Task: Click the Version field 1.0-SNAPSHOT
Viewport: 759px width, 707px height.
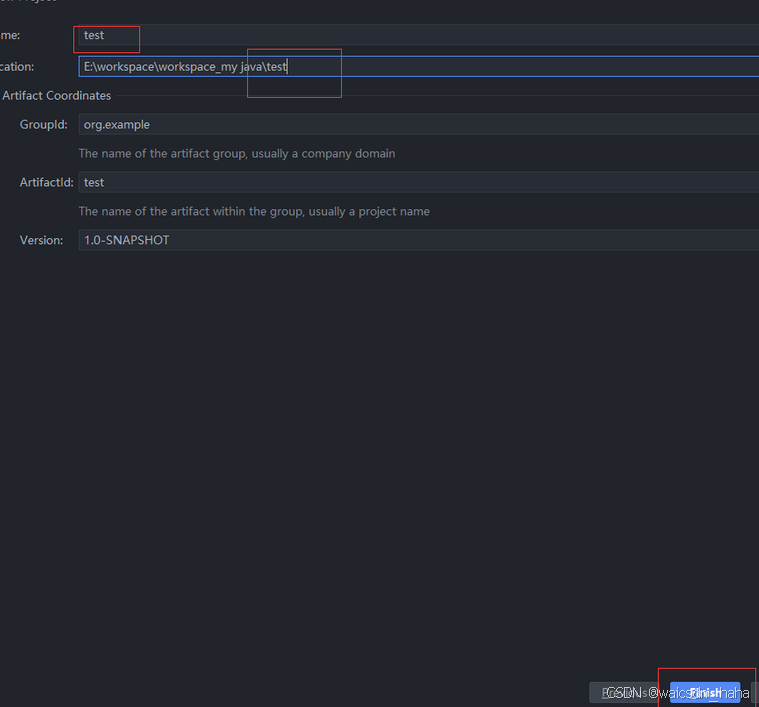Action: coord(418,240)
